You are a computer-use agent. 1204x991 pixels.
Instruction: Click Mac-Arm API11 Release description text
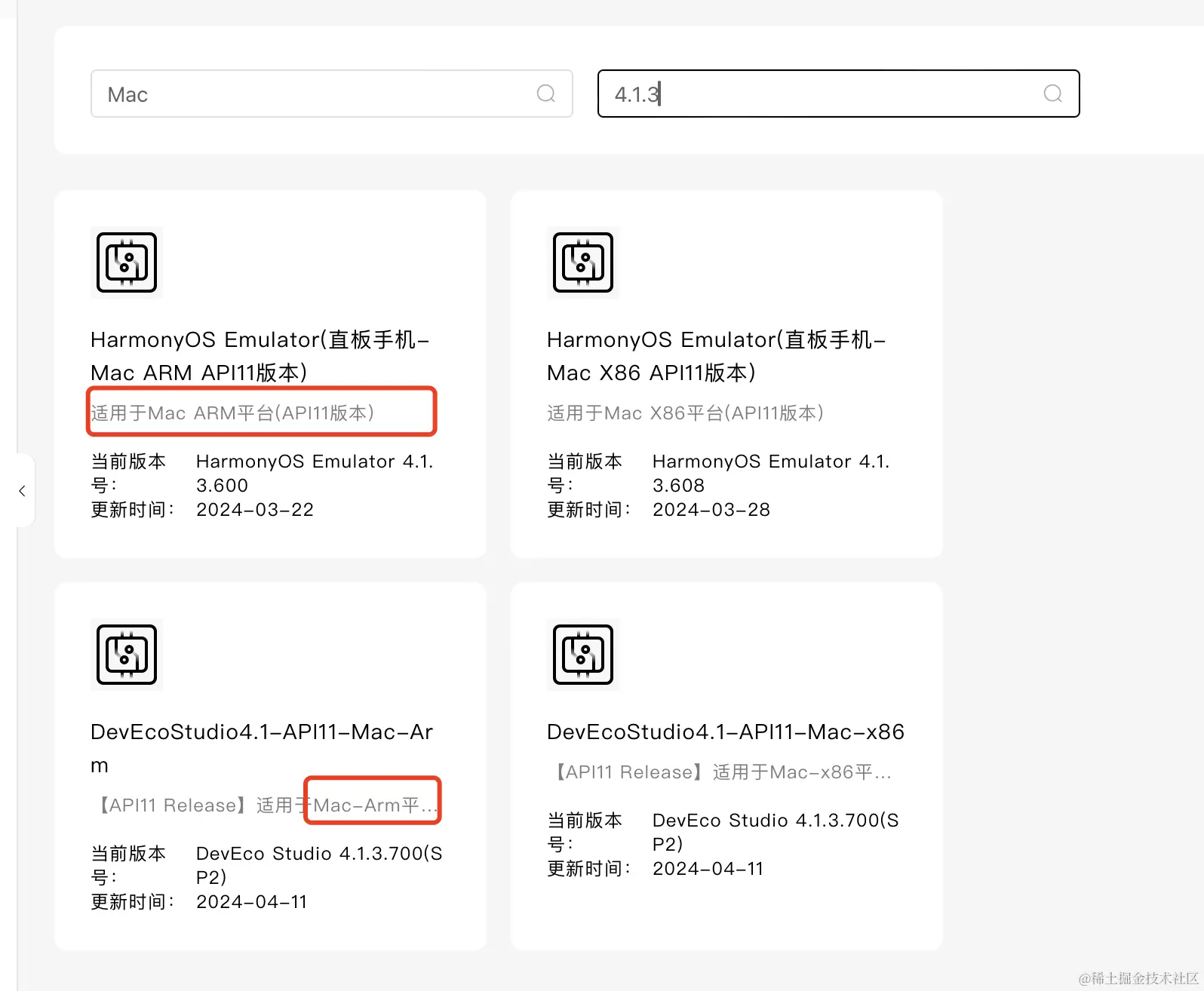(266, 805)
